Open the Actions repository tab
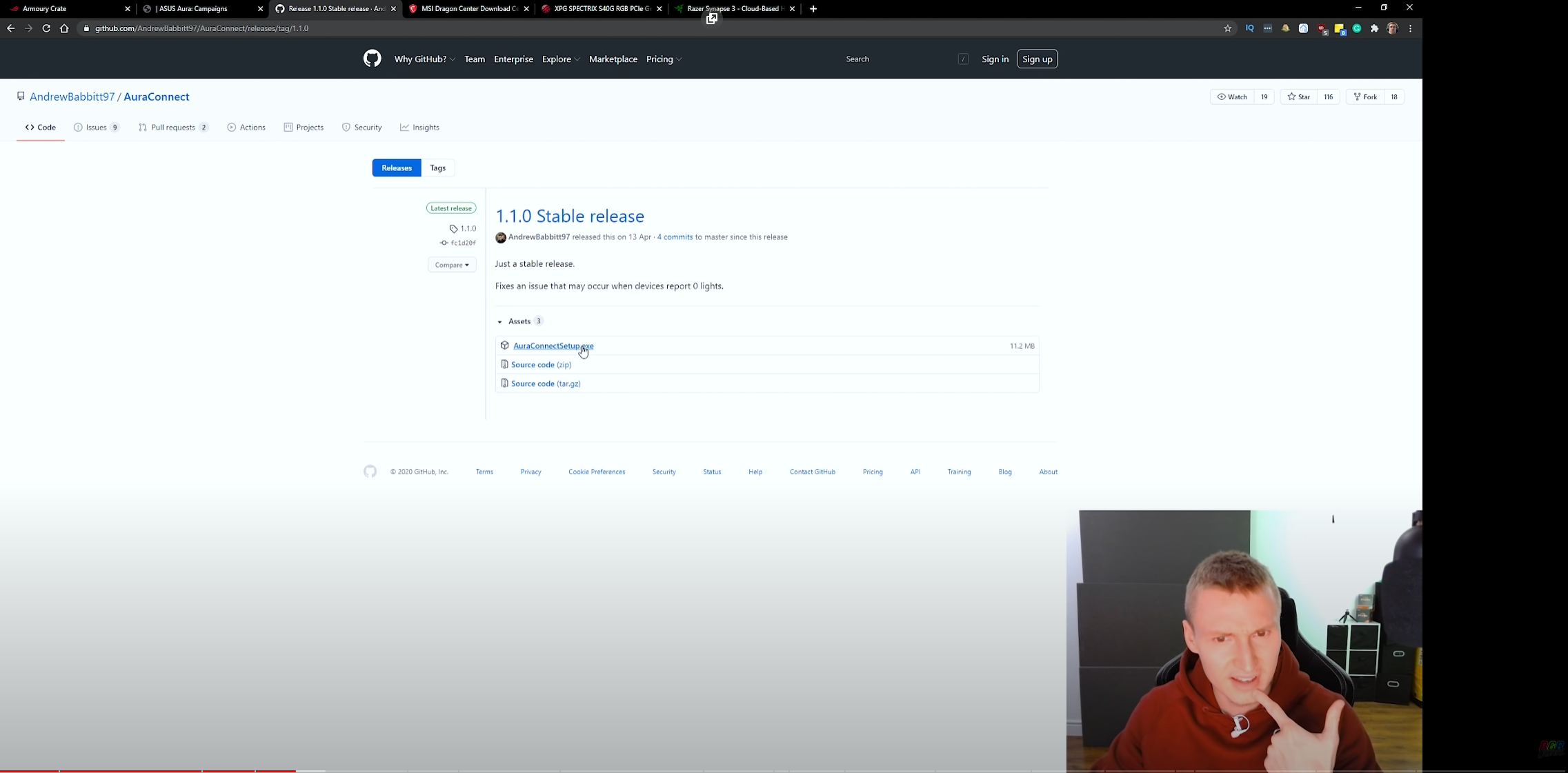Screen dimensions: 1568x773 point(246,128)
